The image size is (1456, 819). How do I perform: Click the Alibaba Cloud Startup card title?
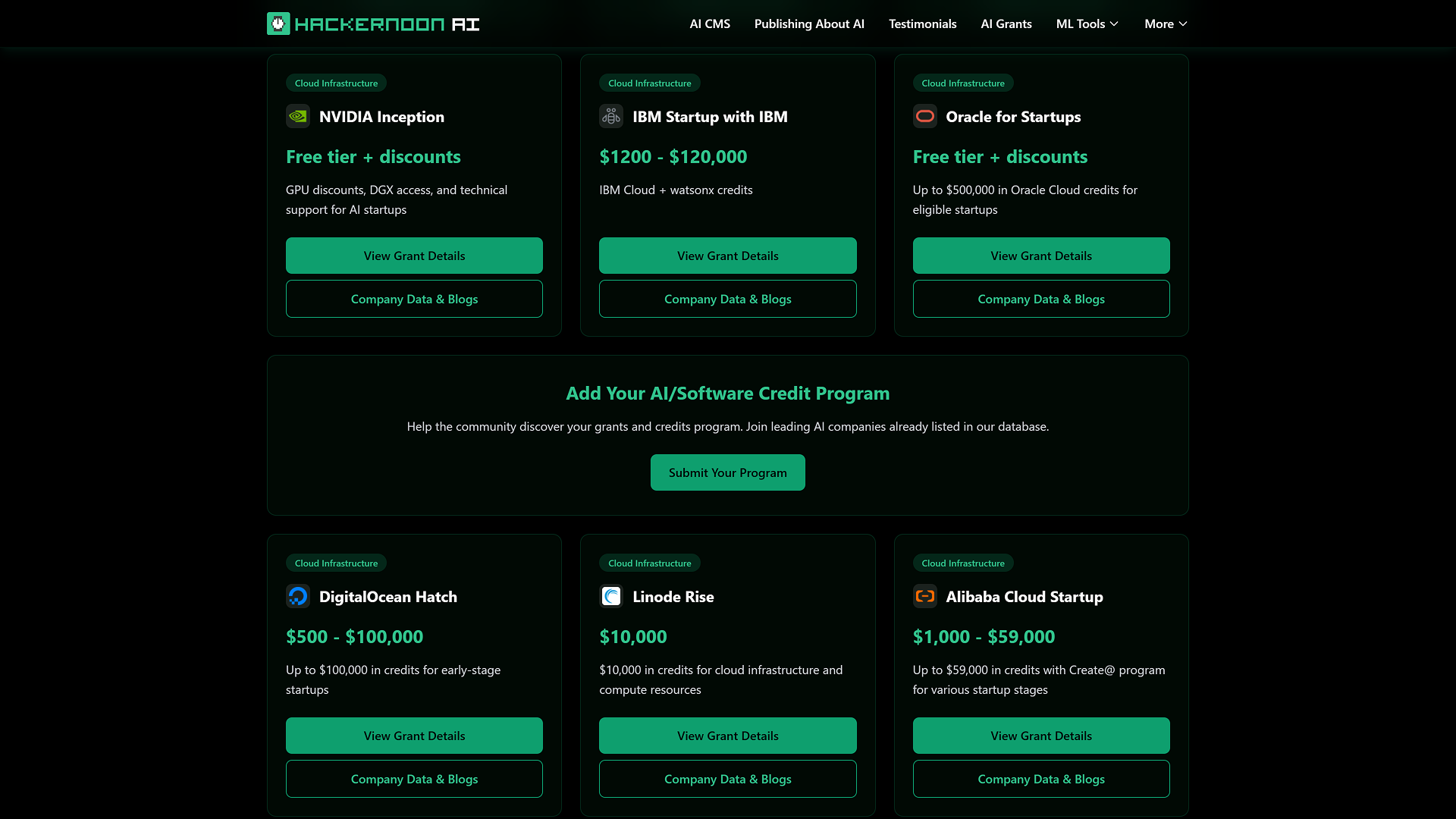point(1025,597)
